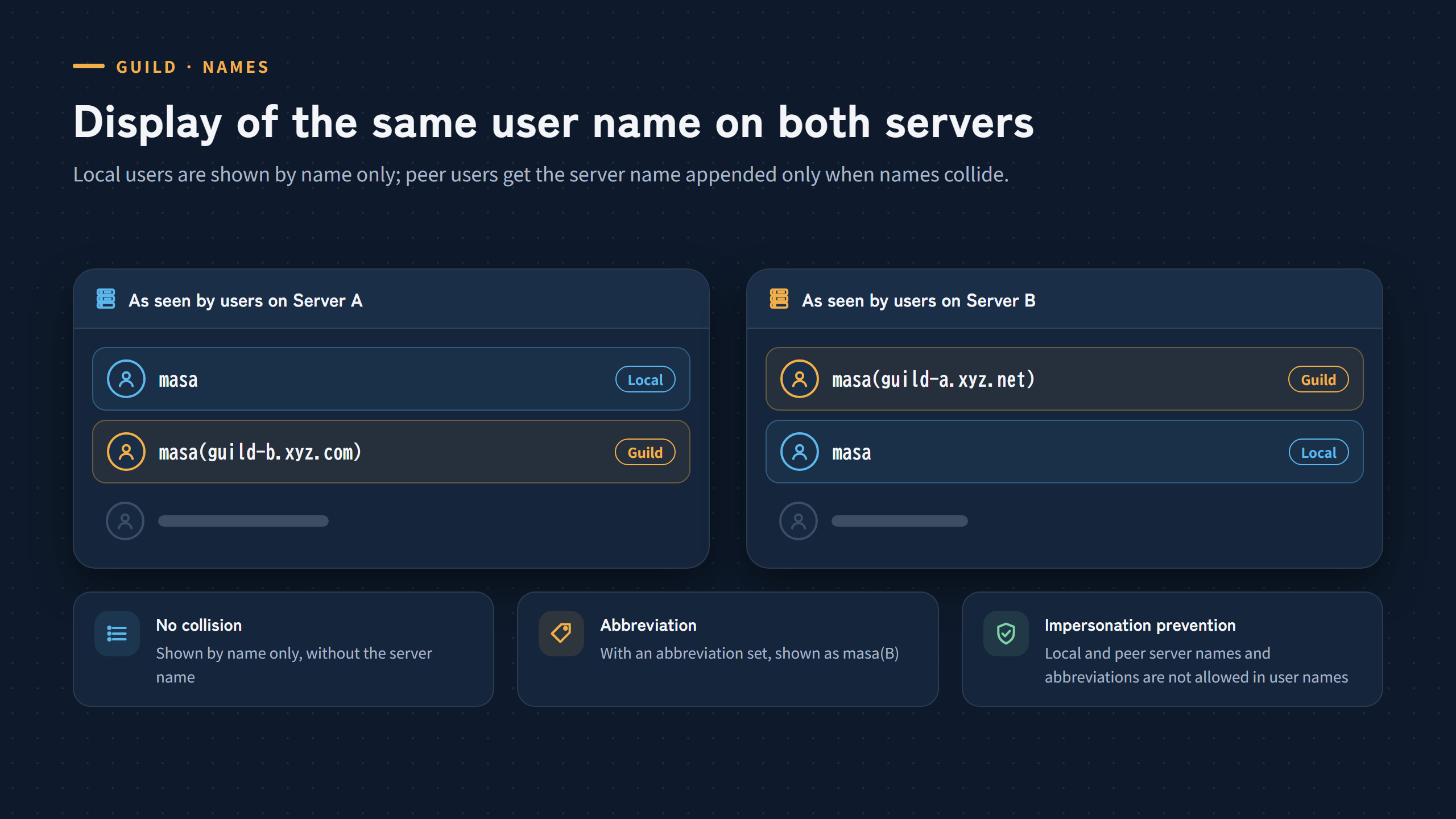Click the greyed placeholder avatar in Server B panel
Viewport: 1456px width, 819px height.
point(799,521)
